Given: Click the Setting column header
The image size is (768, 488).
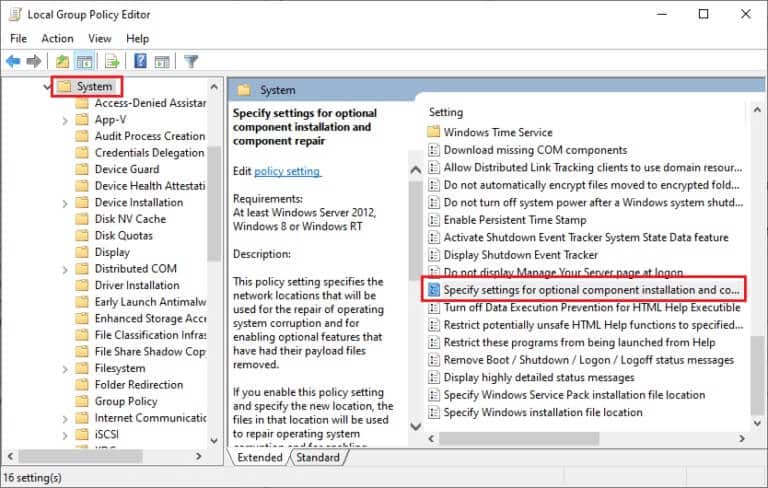Looking at the screenshot, I should click(446, 113).
